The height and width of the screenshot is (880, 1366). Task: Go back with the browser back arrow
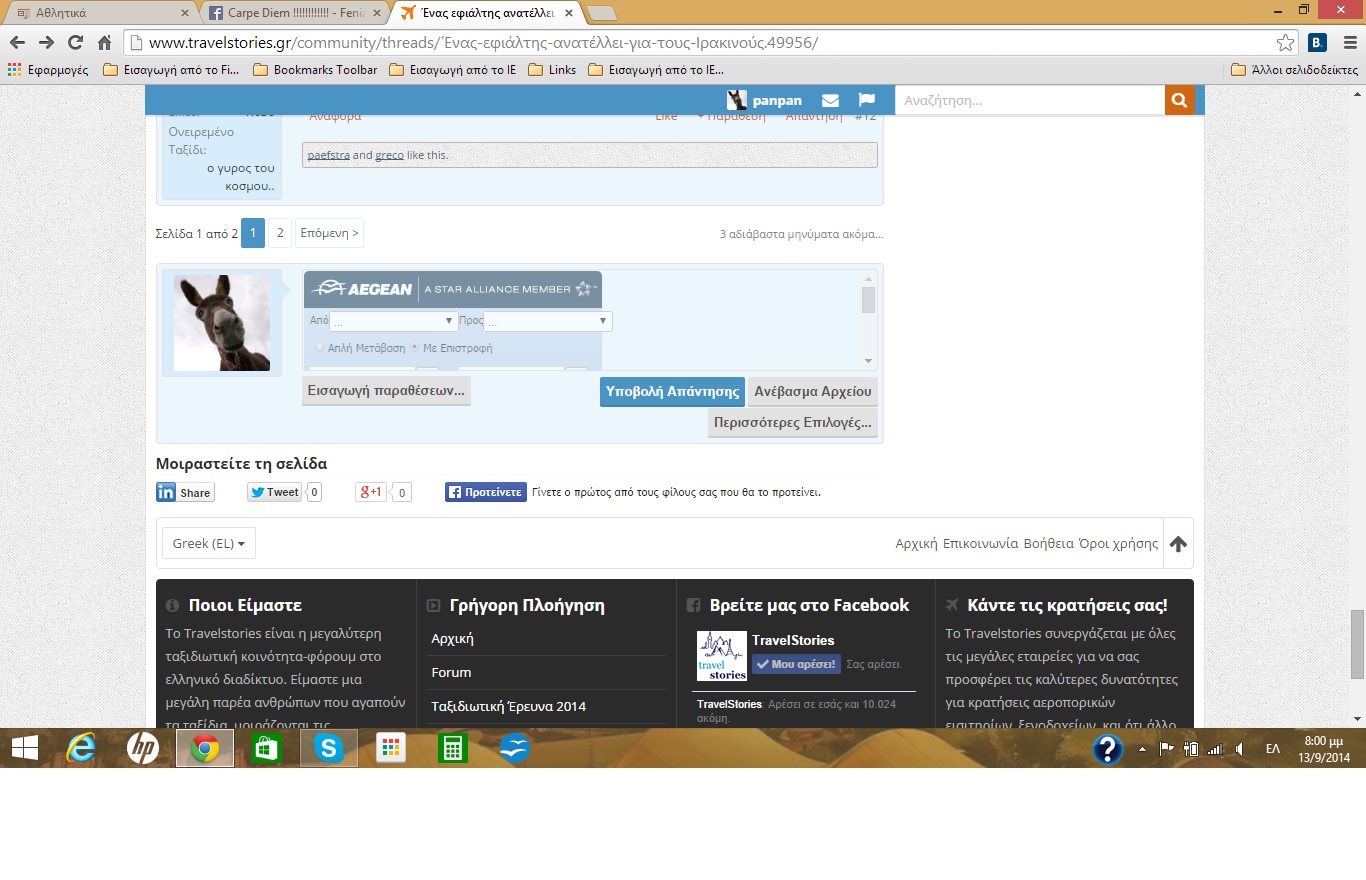click(17, 43)
